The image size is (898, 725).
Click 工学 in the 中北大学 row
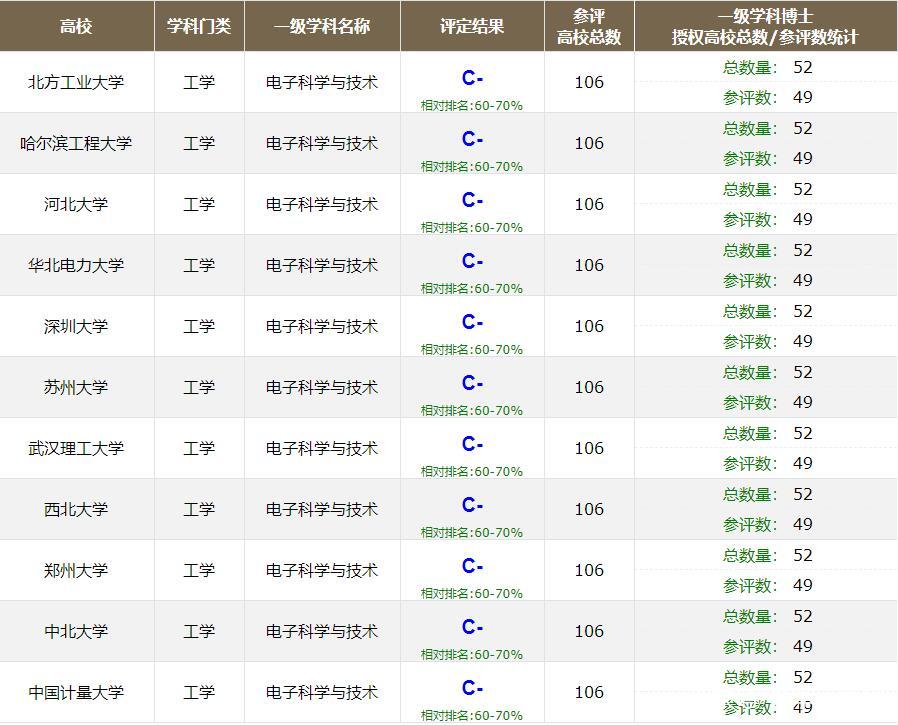[199, 631]
